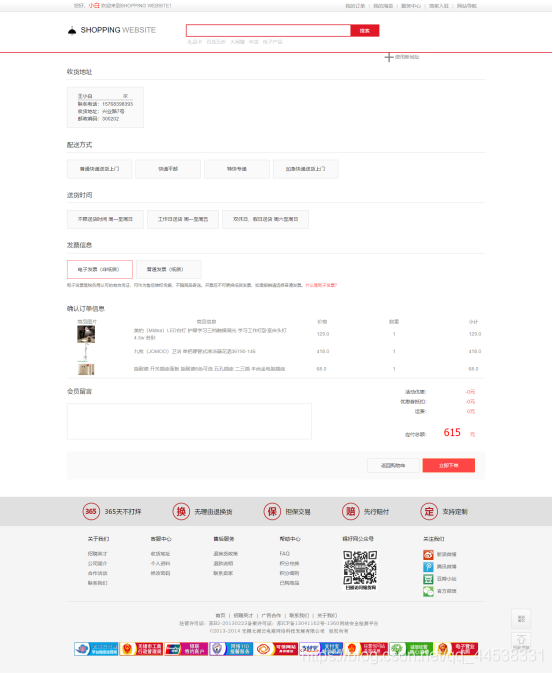Click the 公司简介 link under 关于我们
Viewport: 553px width, 674px height.
[x=98, y=564]
